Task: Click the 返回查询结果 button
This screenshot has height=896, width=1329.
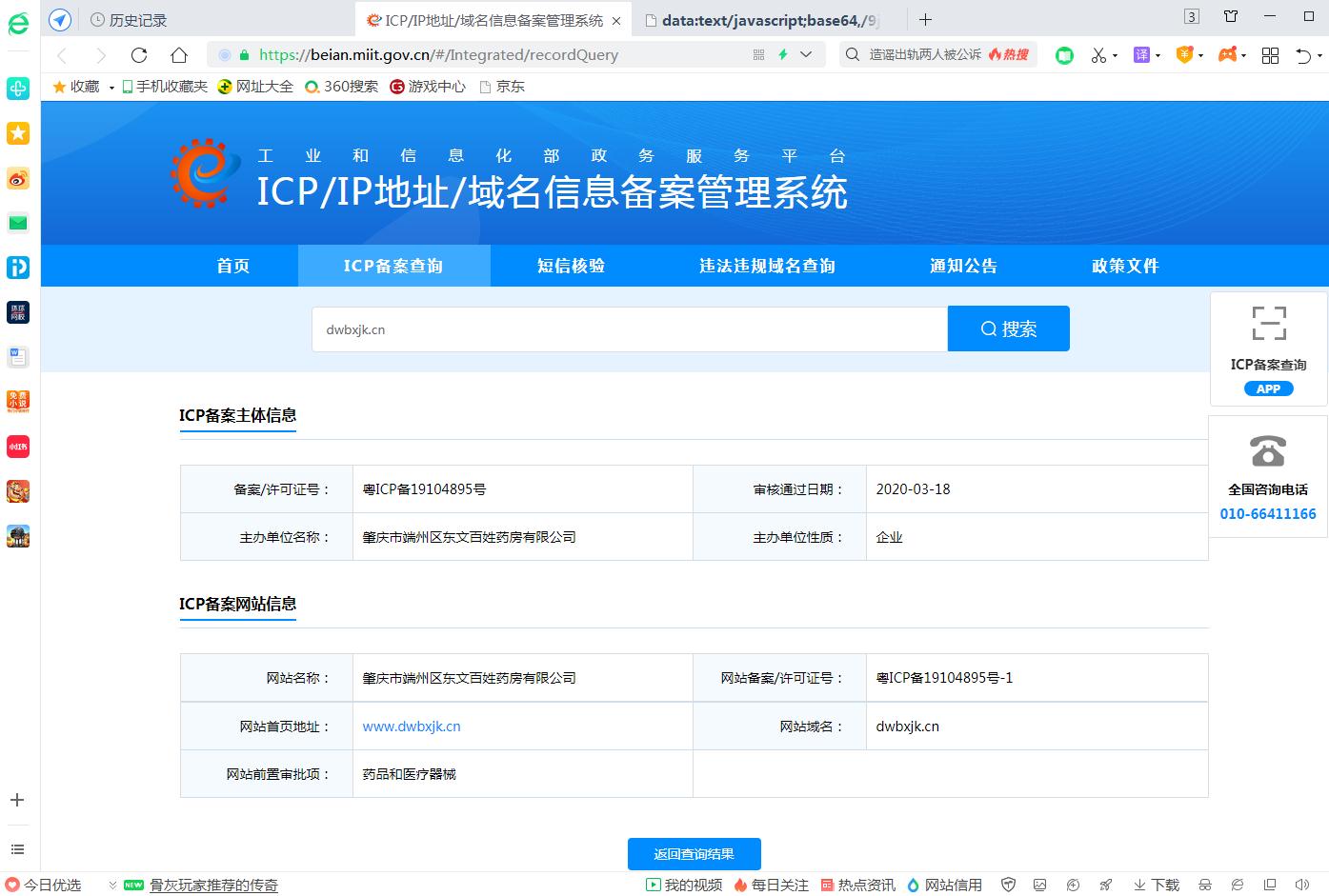Action: [694, 854]
